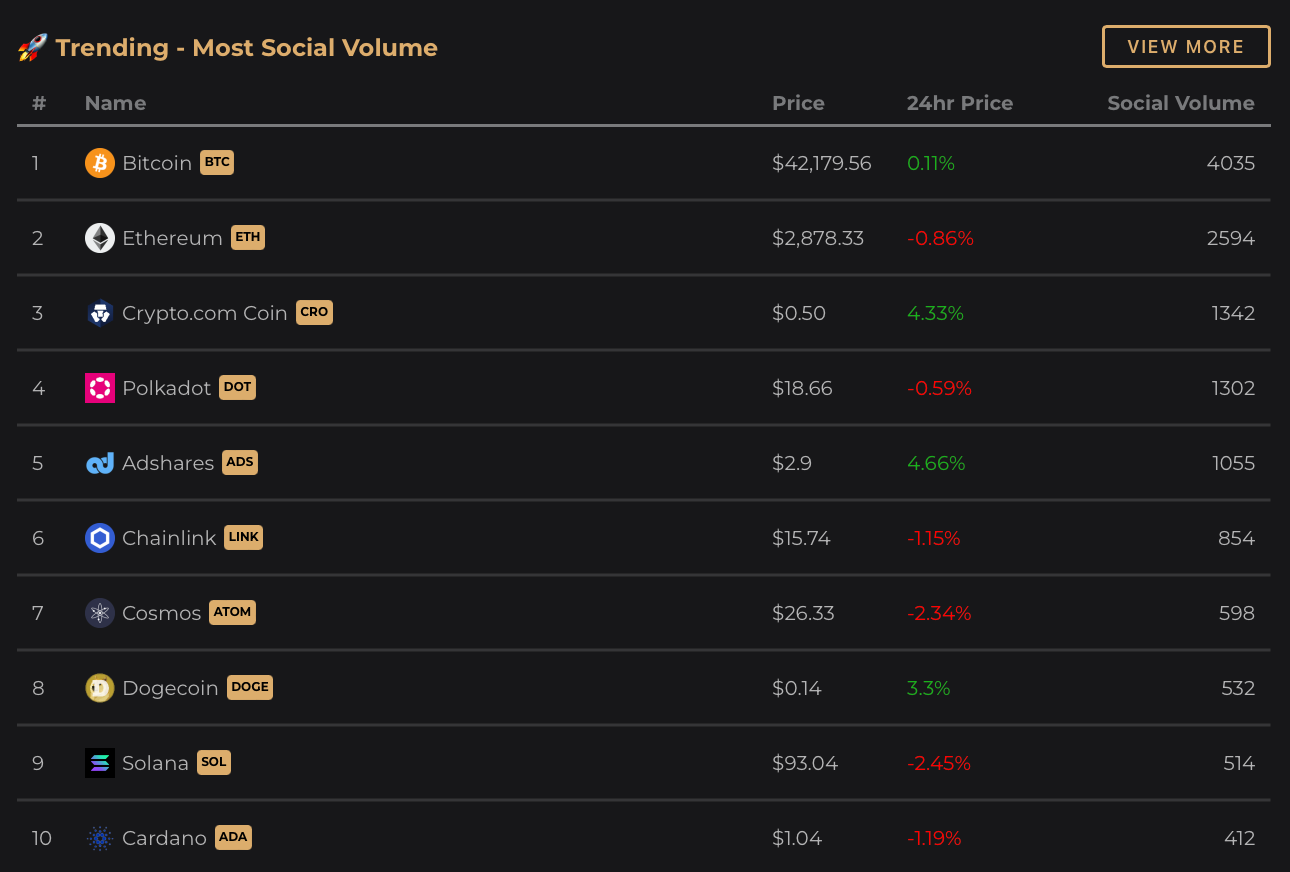Open the Ethereum coin link
1290x872 pixels.
(172, 238)
